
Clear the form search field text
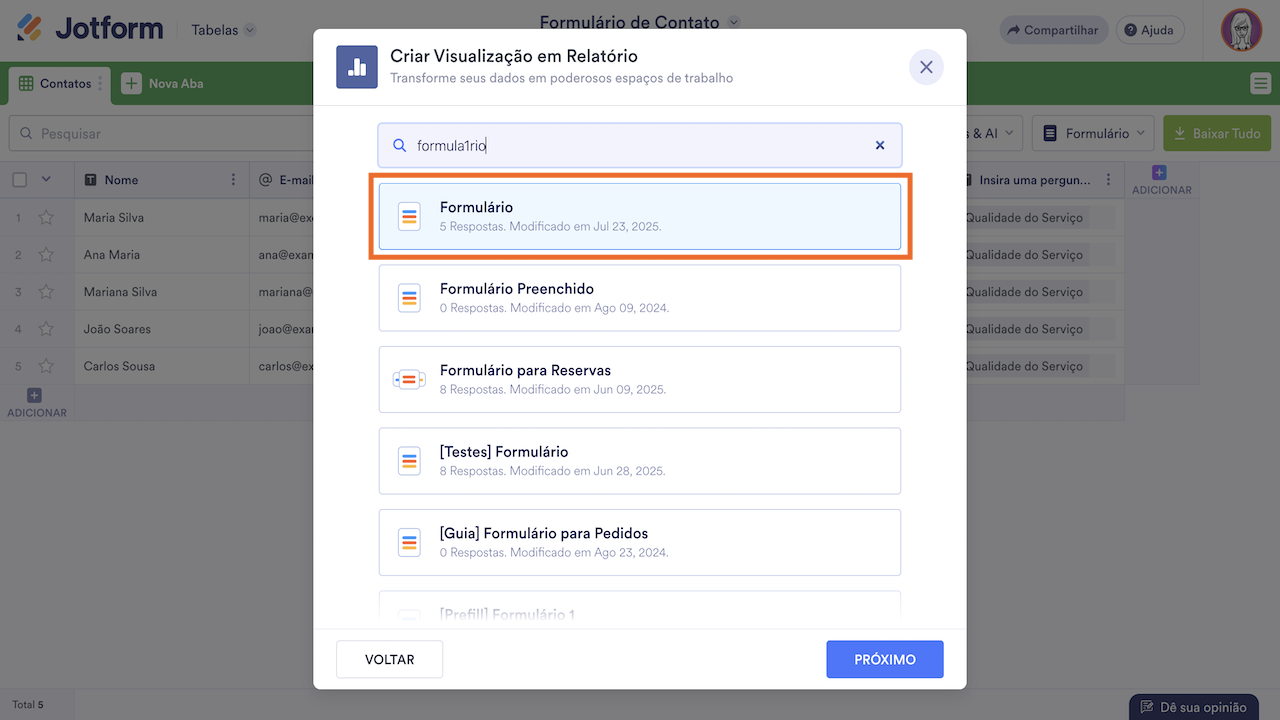880,145
